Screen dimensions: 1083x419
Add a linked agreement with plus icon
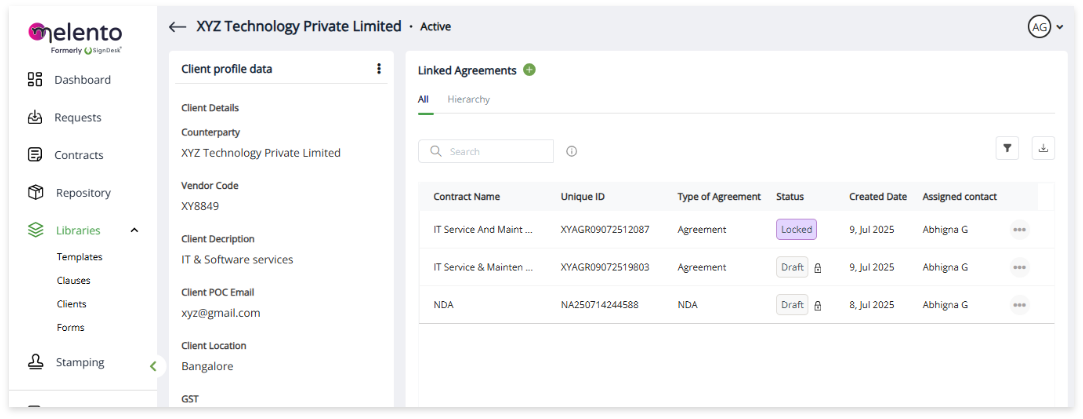[x=529, y=70]
